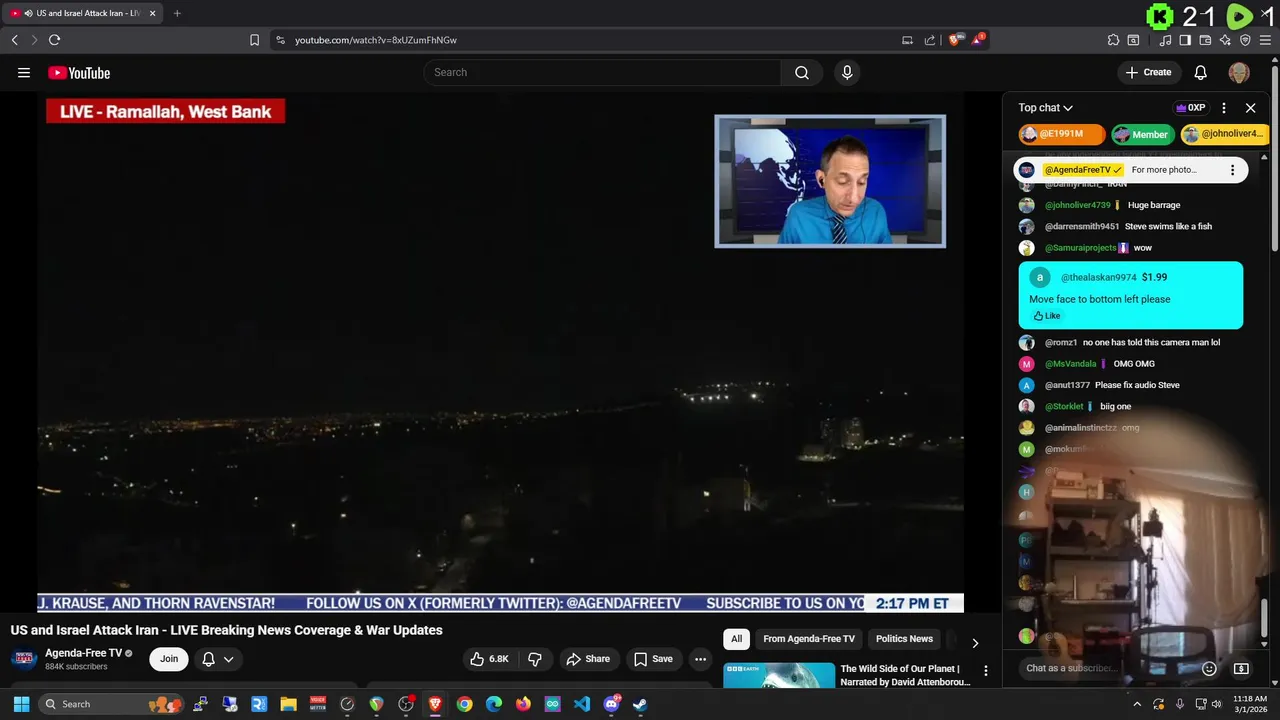Image resolution: width=1280 pixels, height=720 pixels.
Task: Open Brave Rewards triangle icon
Action: pyautogui.click(x=979, y=39)
